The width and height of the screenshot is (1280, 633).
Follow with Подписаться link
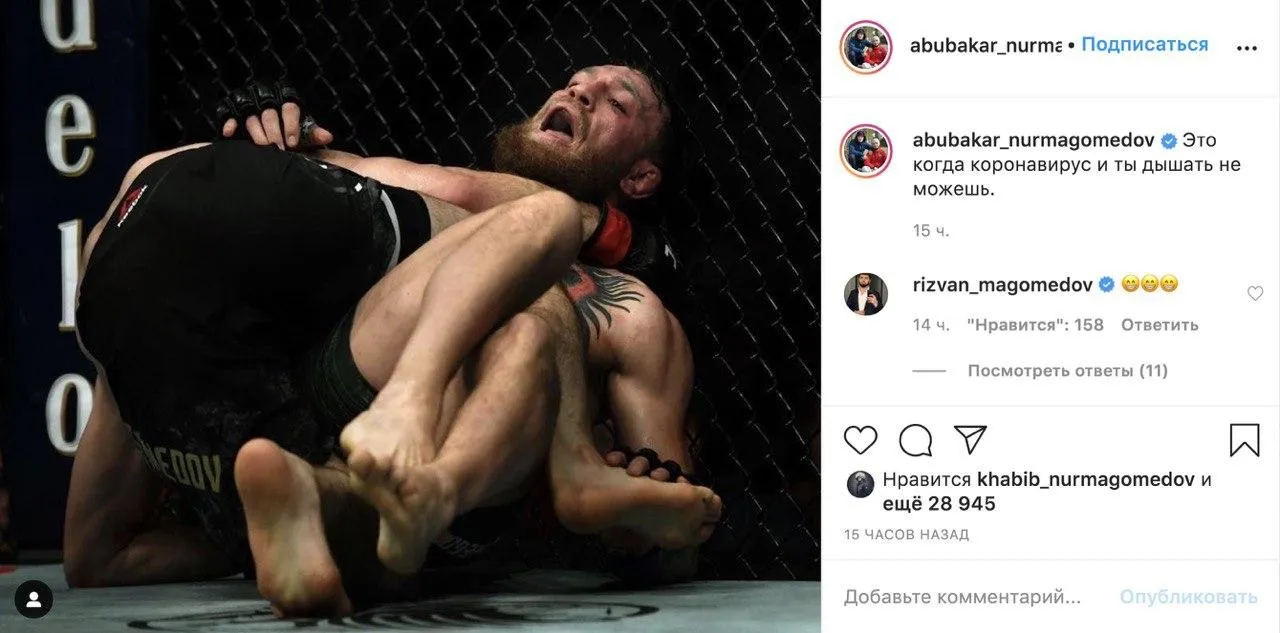[1145, 45]
